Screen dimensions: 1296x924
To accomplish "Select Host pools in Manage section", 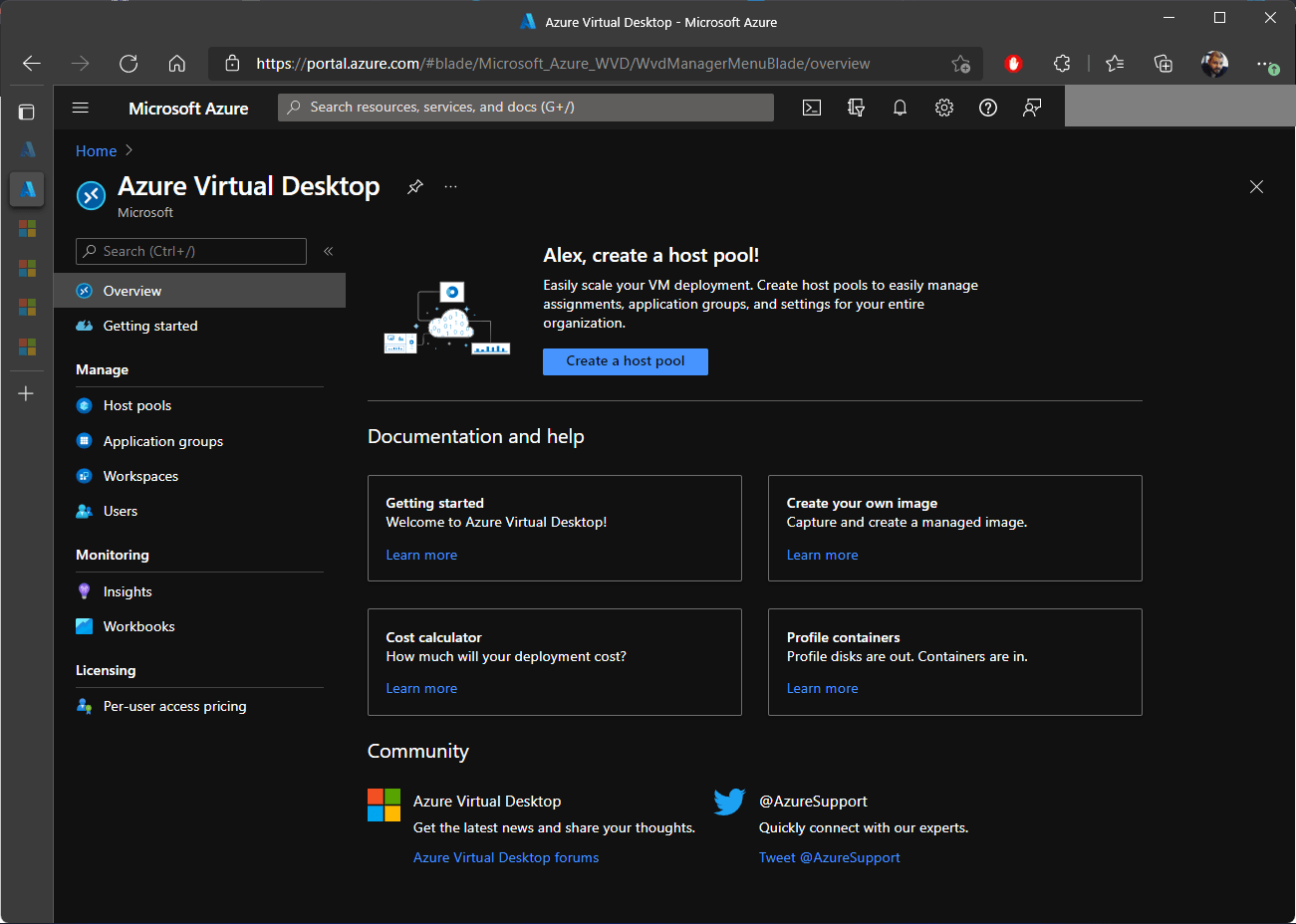I will point(137,405).
